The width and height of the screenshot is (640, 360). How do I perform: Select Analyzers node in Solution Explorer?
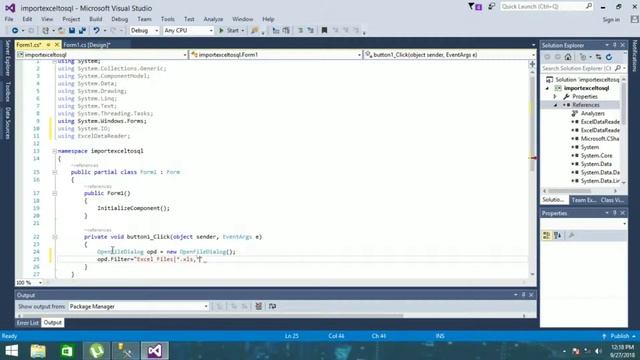tap(593, 113)
